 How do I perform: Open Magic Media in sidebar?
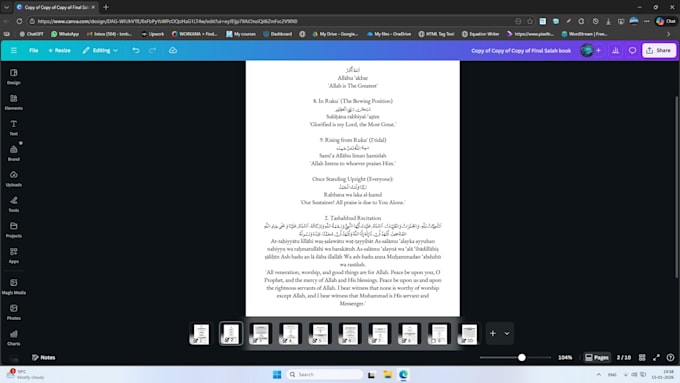tap(13, 287)
